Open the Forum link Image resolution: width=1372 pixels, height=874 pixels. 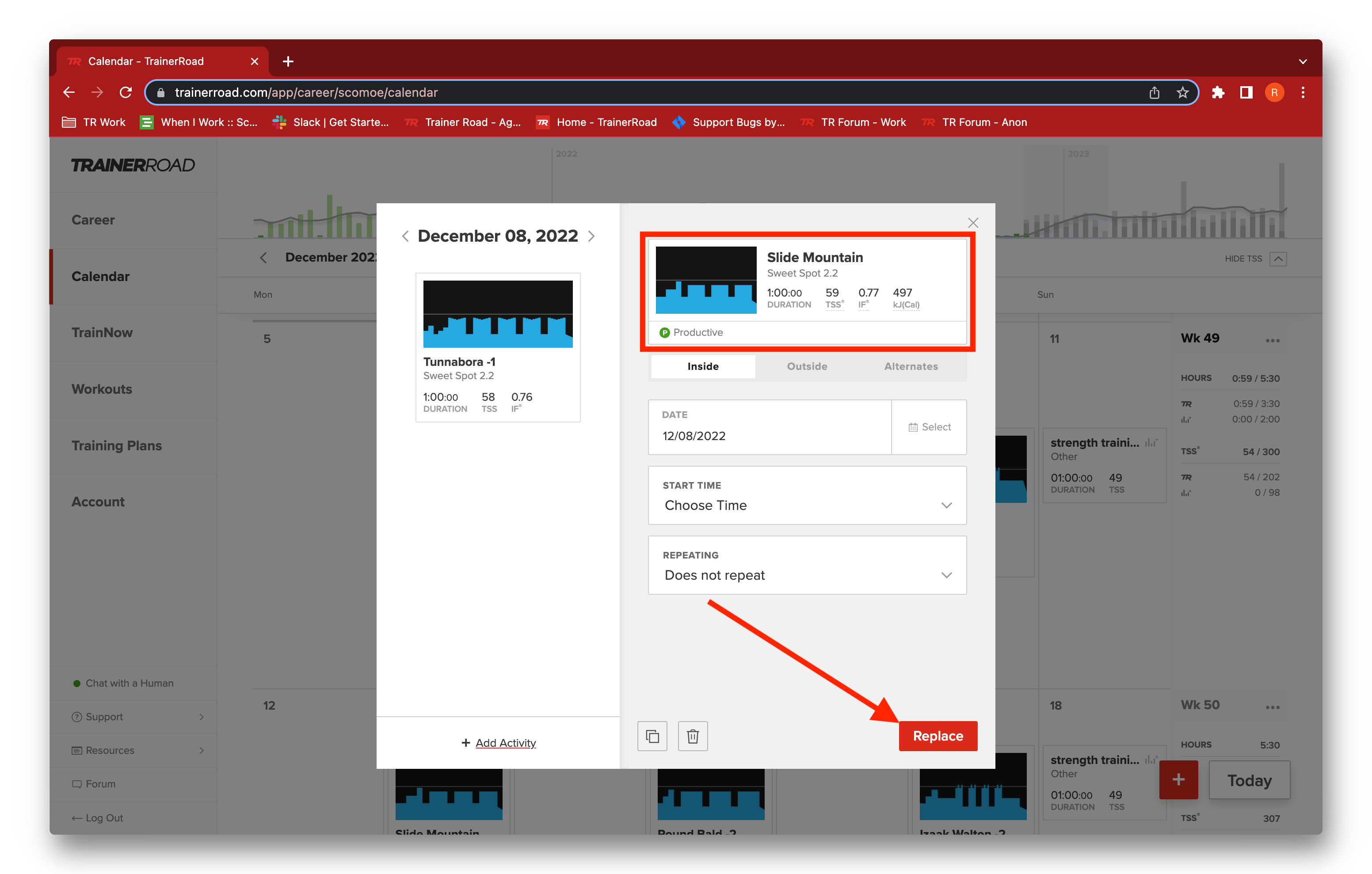click(94, 784)
